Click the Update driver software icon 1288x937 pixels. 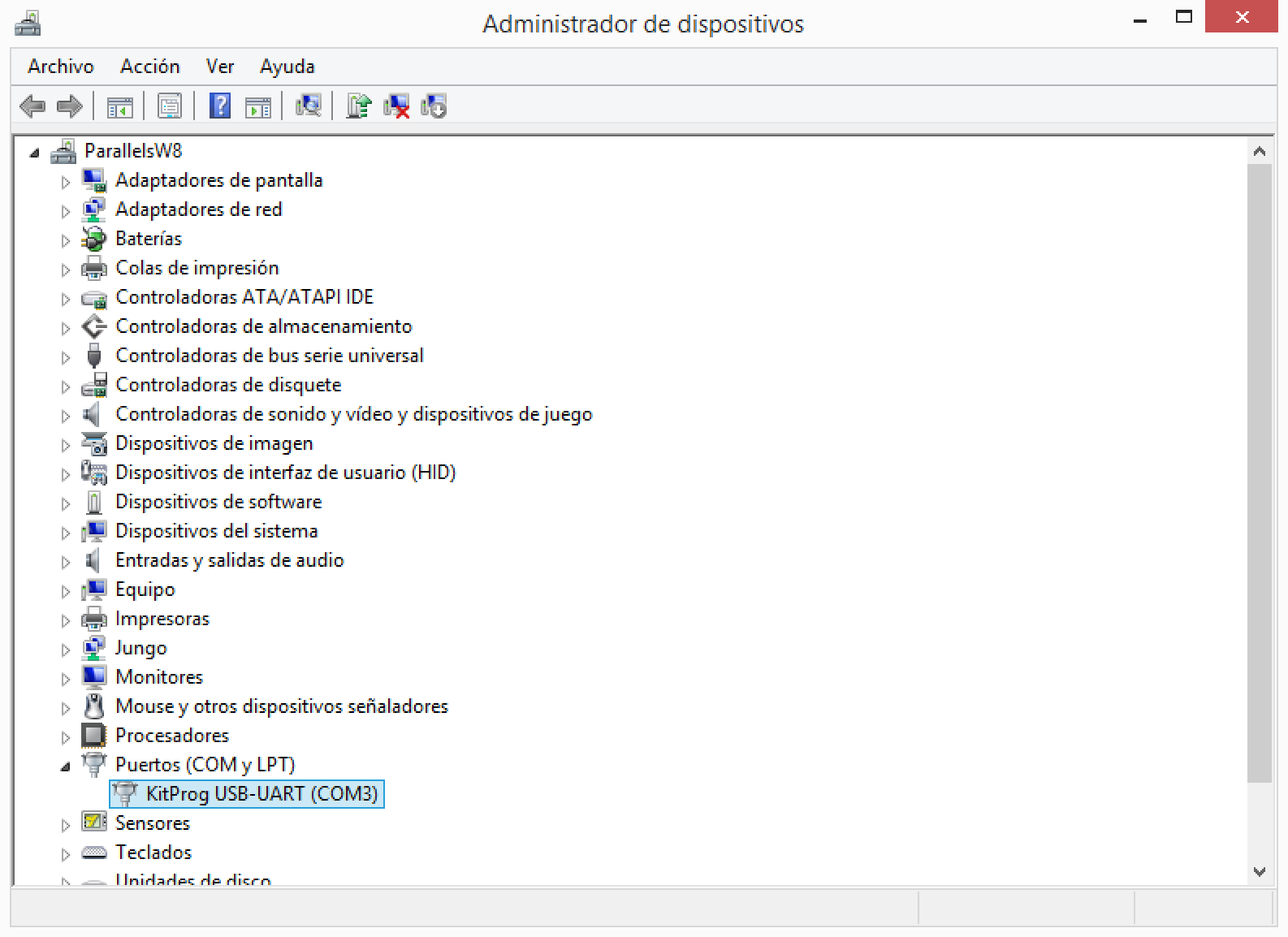pyautogui.click(x=358, y=106)
